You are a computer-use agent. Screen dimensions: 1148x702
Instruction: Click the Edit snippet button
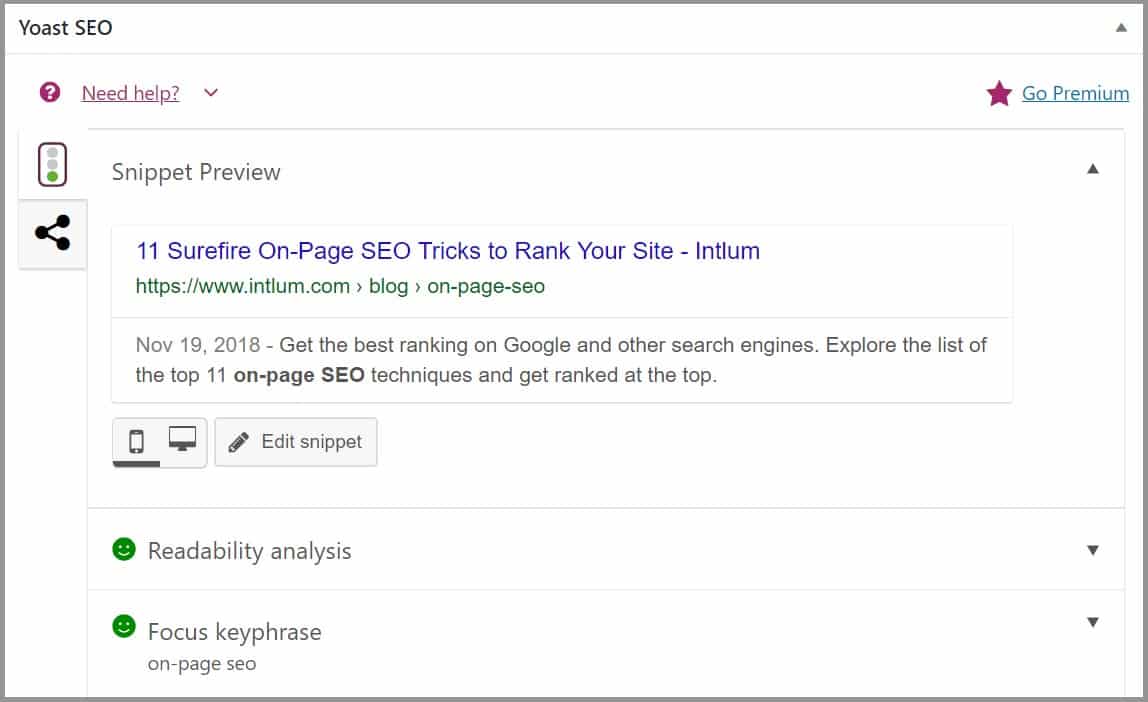coord(296,442)
